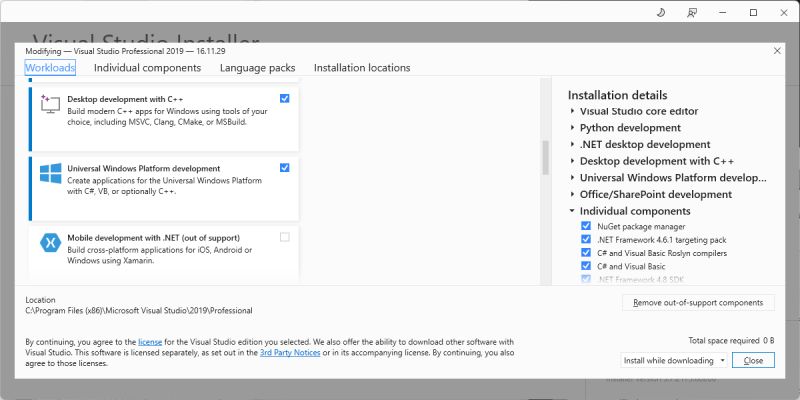The width and height of the screenshot is (800, 400).
Task: Uncheck .NET Framework 4.8 SDK component
Action: pos(586,279)
